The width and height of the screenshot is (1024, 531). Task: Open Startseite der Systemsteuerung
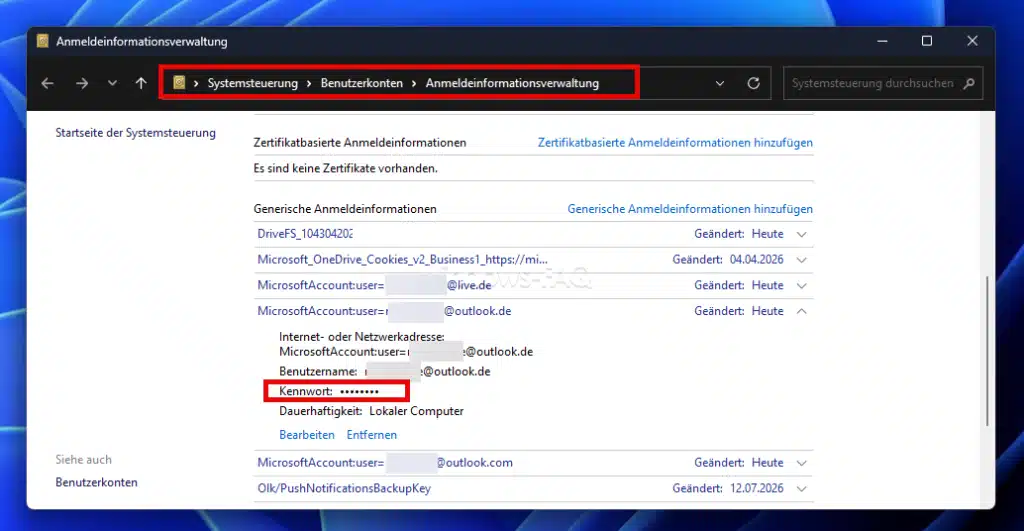[135, 133]
